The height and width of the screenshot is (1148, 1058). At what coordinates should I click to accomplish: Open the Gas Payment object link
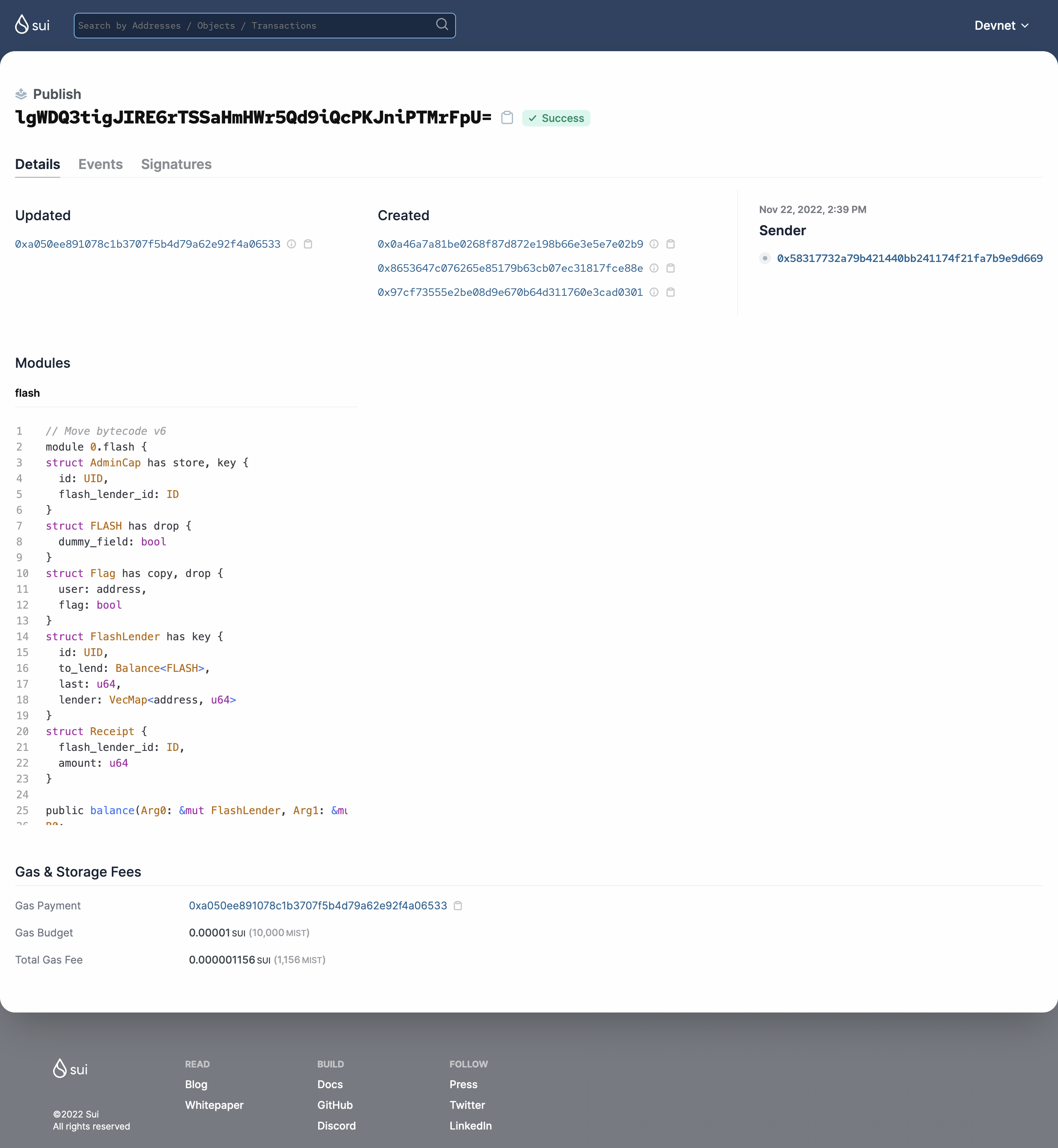pos(318,906)
